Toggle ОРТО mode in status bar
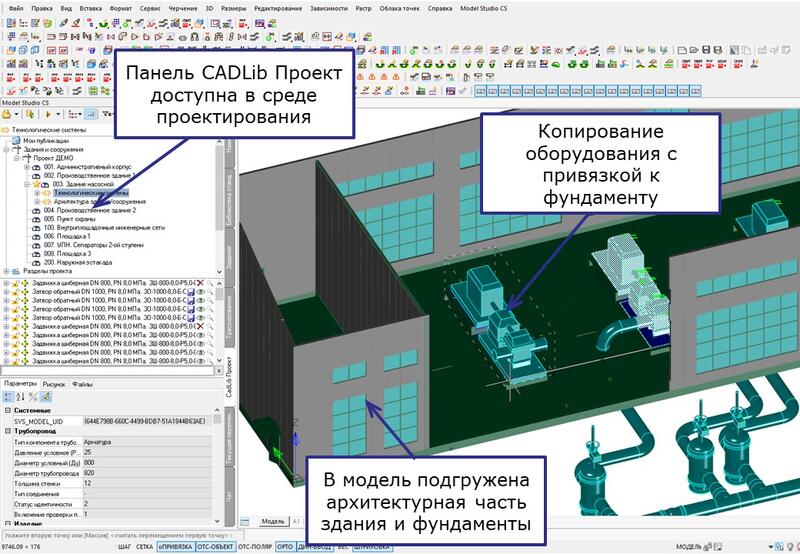Screen dimensions: 800x554 tap(284, 547)
